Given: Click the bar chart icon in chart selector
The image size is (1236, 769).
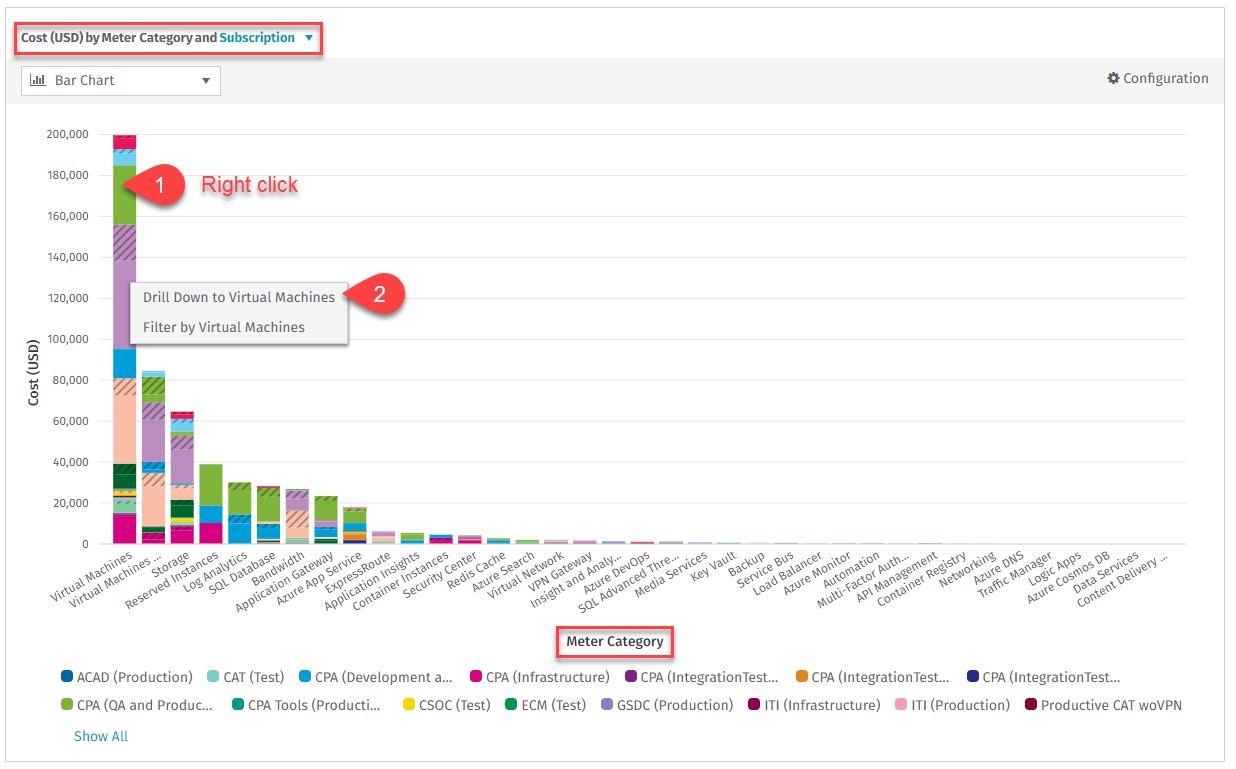Looking at the screenshot, I should click(38, 81).
